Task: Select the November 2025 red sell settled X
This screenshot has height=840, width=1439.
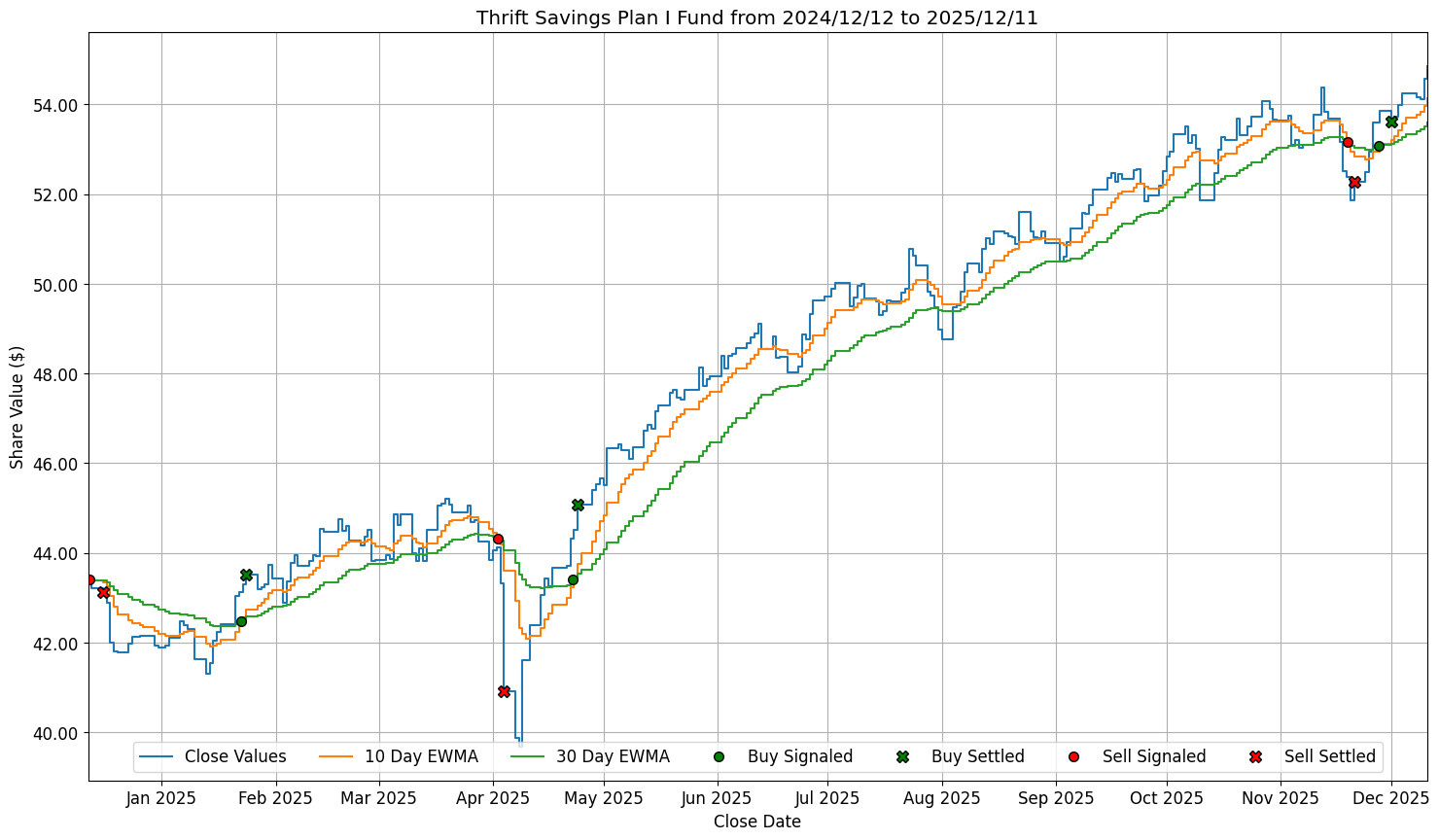Action: click(x=1354, y=182)
